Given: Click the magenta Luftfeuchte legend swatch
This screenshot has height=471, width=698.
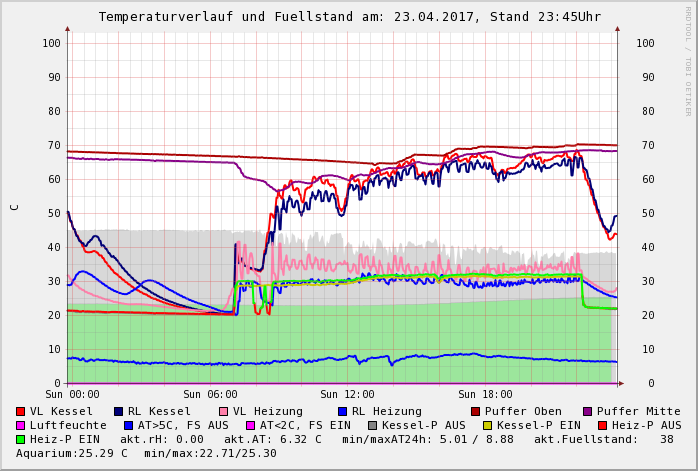Looking at the screenshot, I should pos(20,425).
